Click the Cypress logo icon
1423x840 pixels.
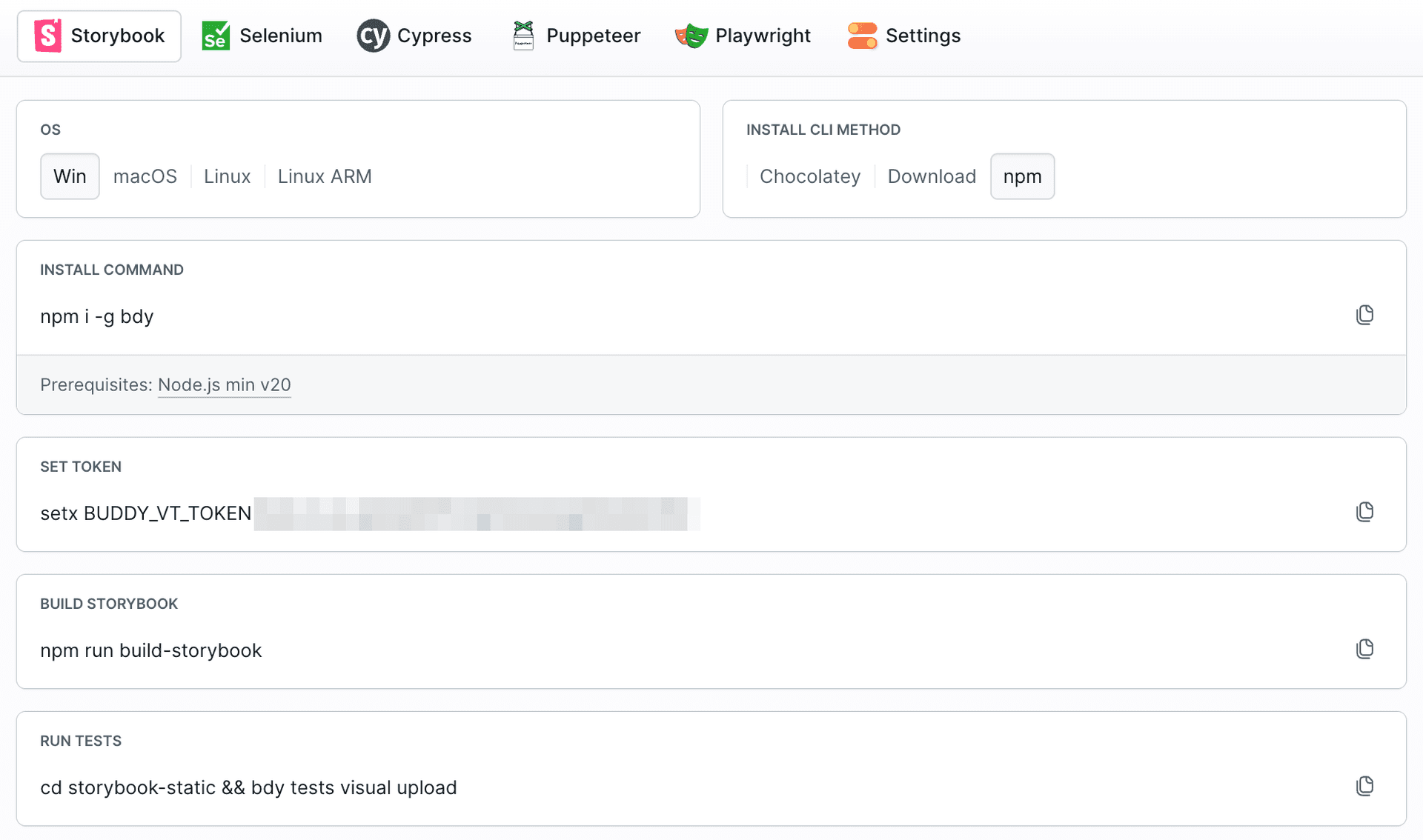[373, 36]
